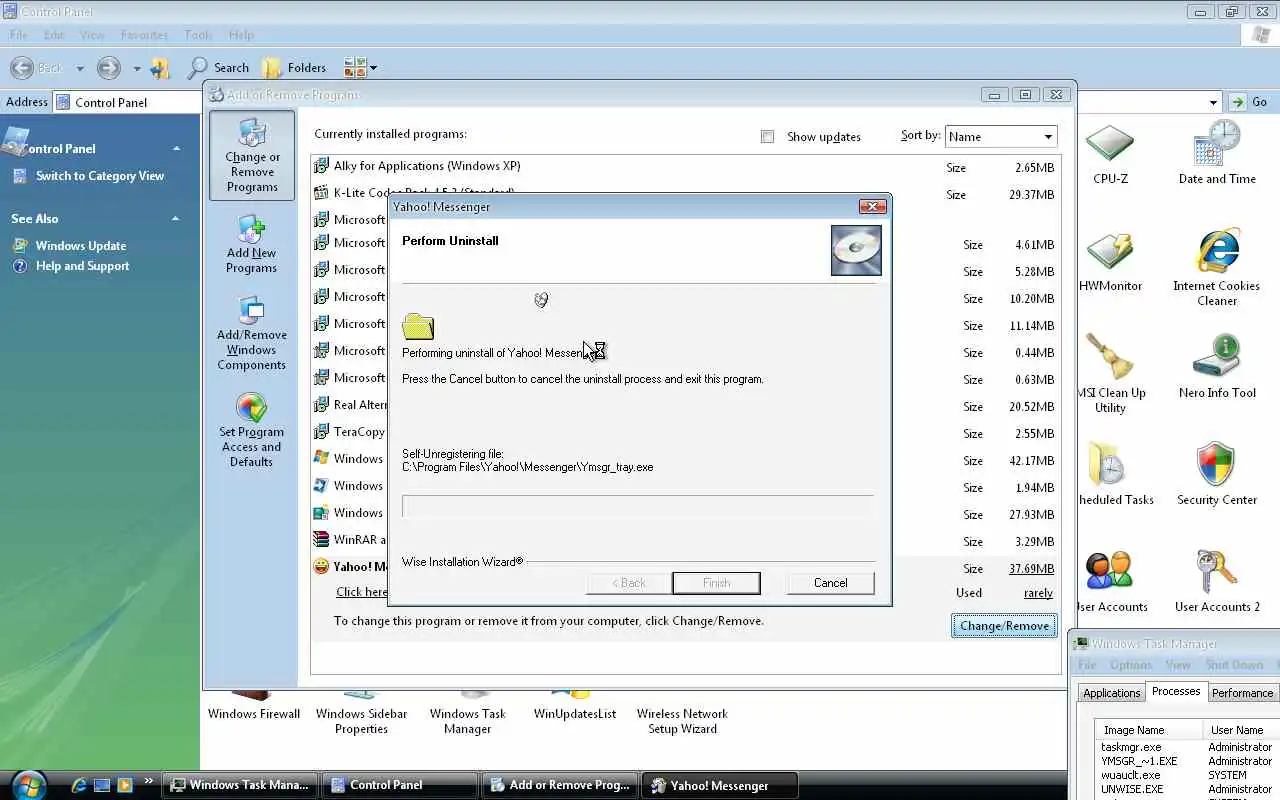Open Windows Task Manager control panel item
Viewport: 1280px width, 800px height.
pos(468,713)
